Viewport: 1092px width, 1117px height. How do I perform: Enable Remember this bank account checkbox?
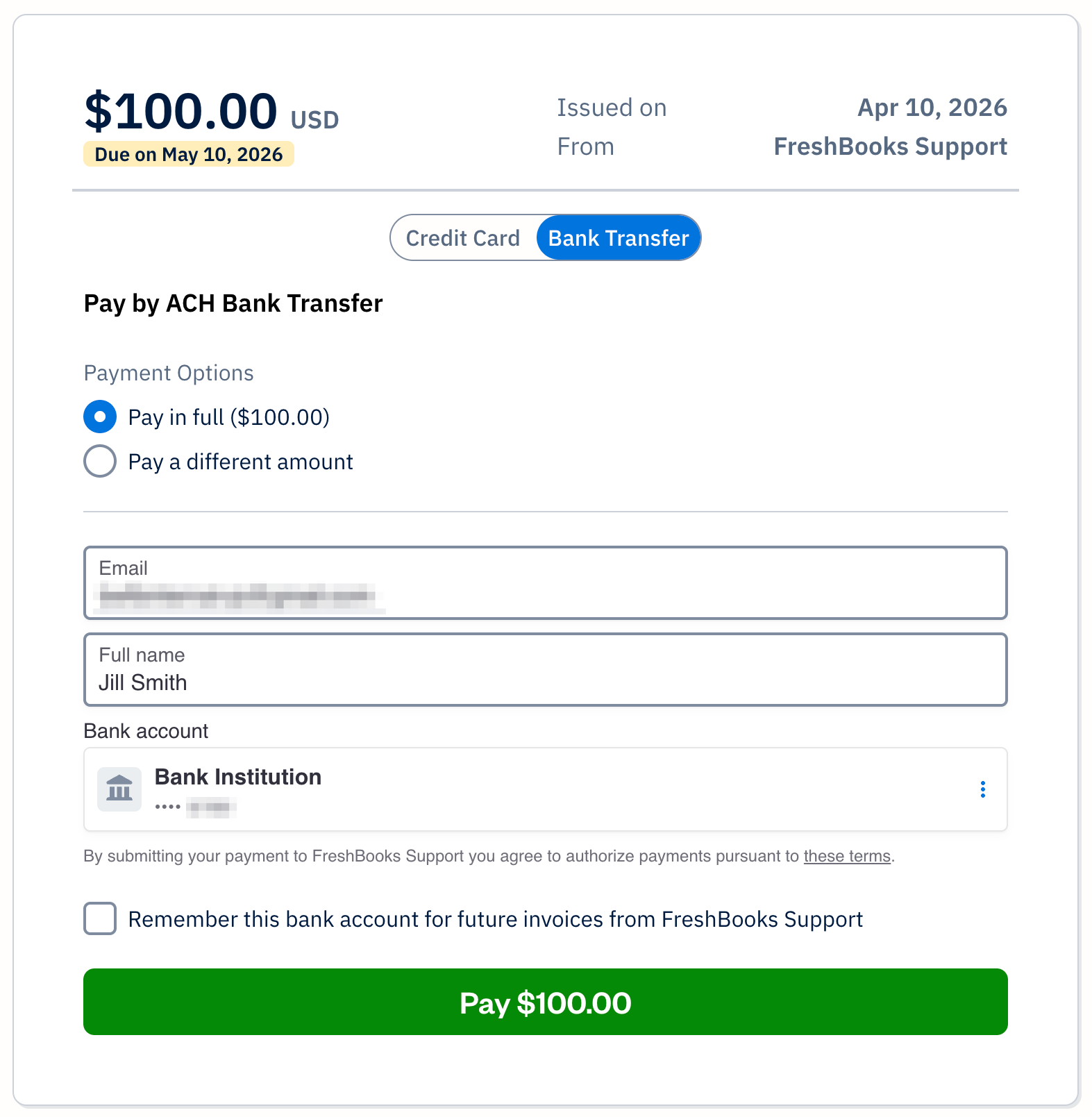coord(99,919)
